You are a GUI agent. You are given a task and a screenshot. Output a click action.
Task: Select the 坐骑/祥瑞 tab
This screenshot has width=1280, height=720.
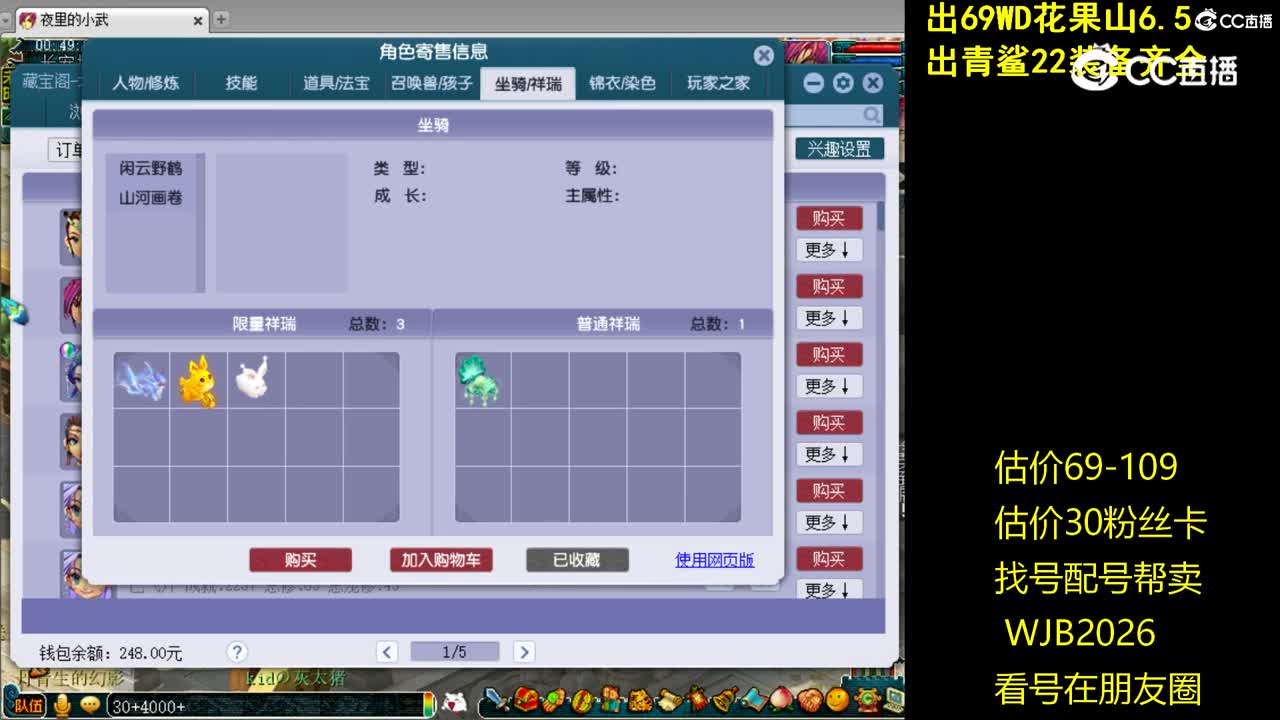click(x=528, y=83)
